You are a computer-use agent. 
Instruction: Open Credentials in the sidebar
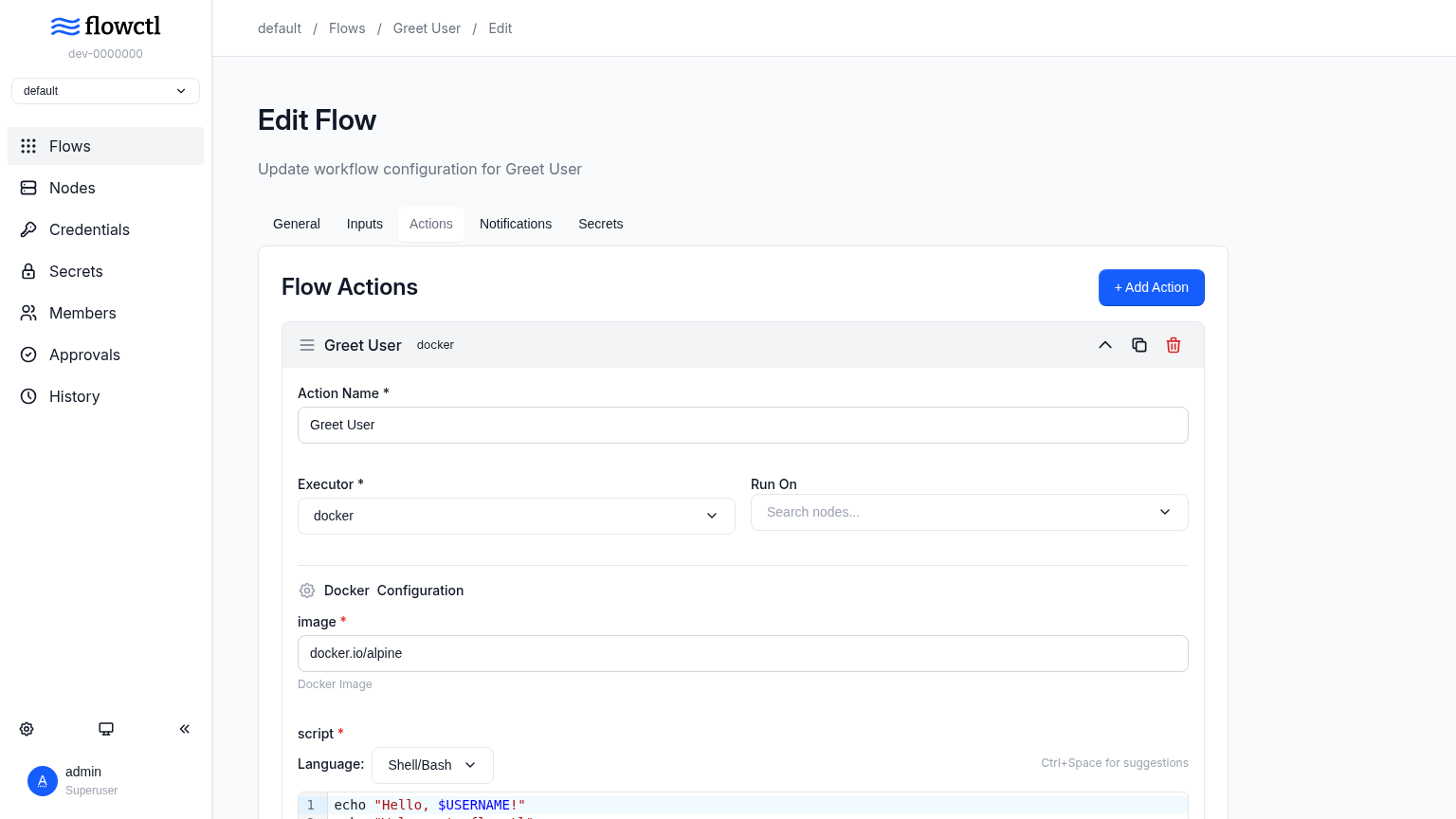[x=105, y=229]
